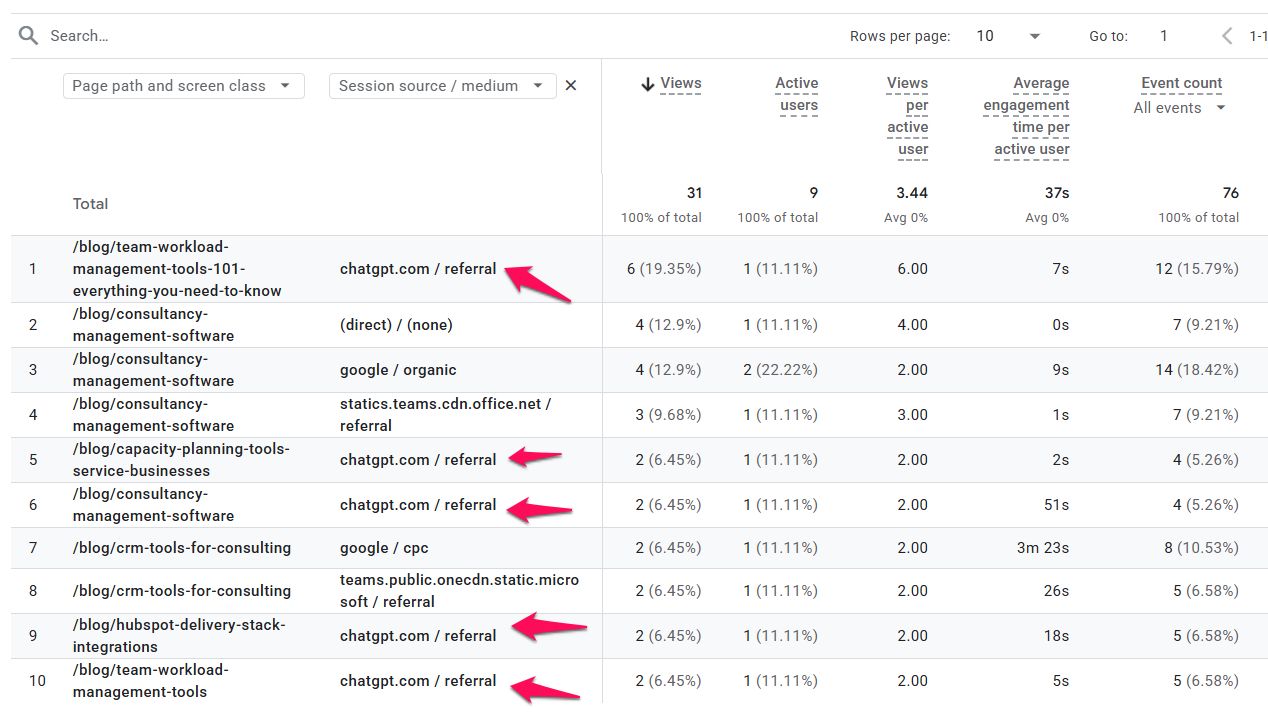The height and width of the screenshot is (717, 1268).
Task: Click chatgpt.com / referral in row 5
Action: click(x=418, y=460)
